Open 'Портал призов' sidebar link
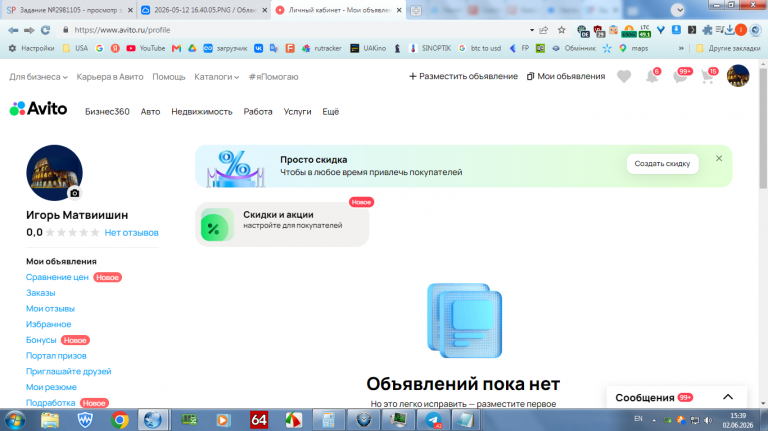This screenshot has width=768, height=431. (x=56, y=356)
